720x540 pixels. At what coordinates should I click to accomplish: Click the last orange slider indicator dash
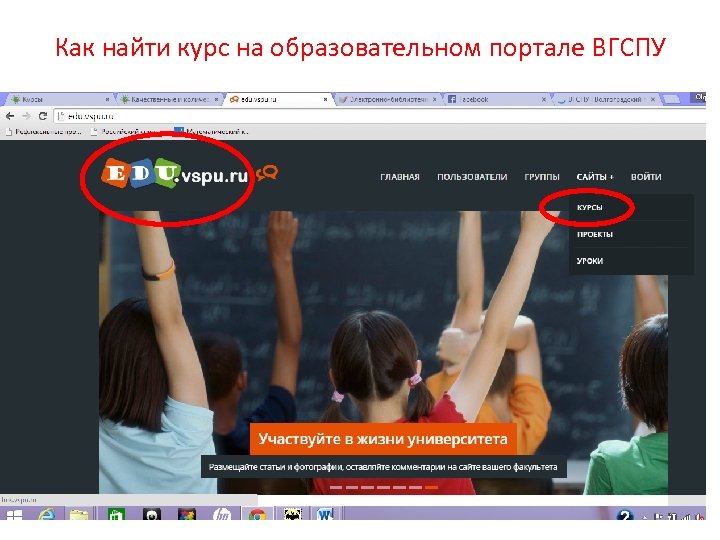pyautogui.click(x=431, y=487)
